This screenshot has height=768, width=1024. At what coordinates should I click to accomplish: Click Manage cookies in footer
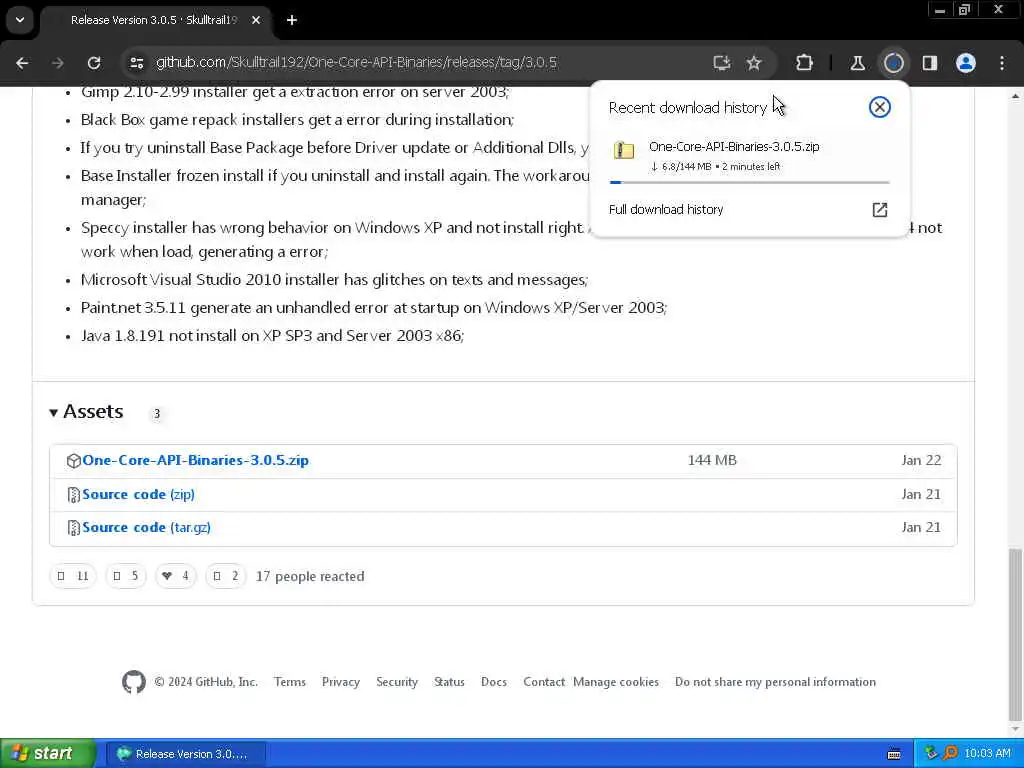(616, 682)
